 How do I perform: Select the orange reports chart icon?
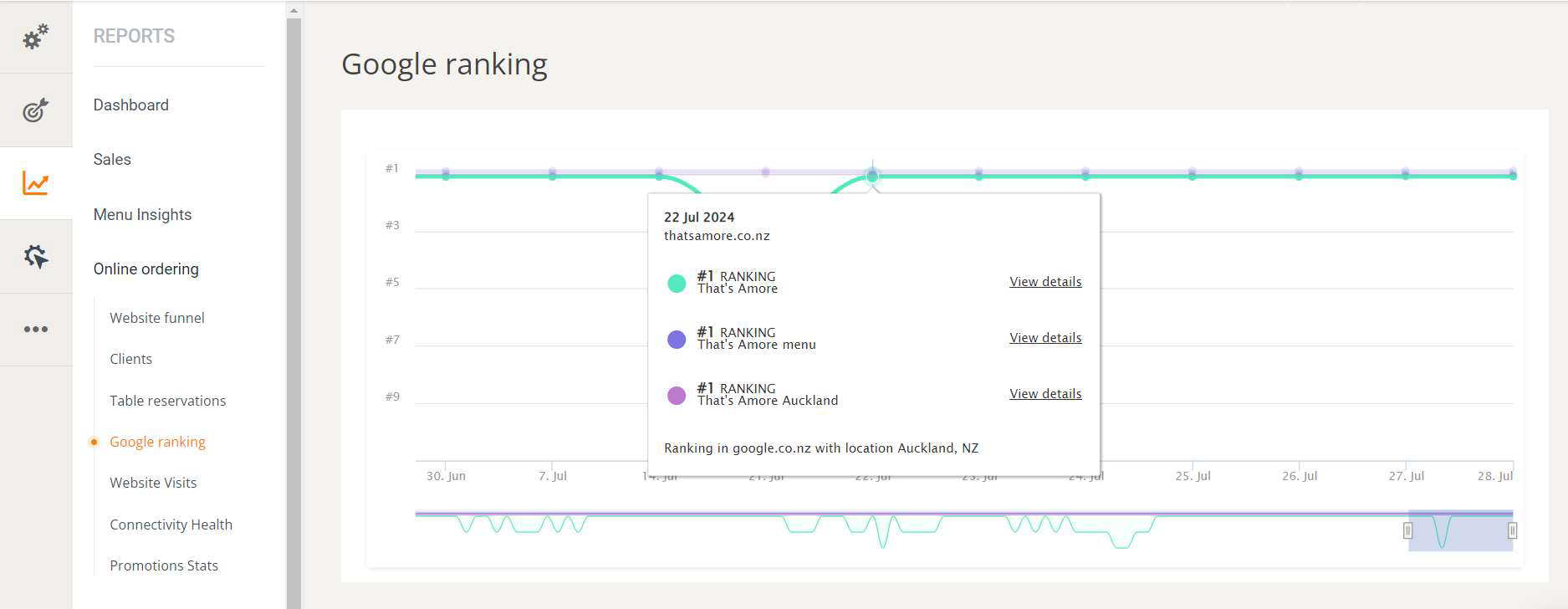point(35,183)
